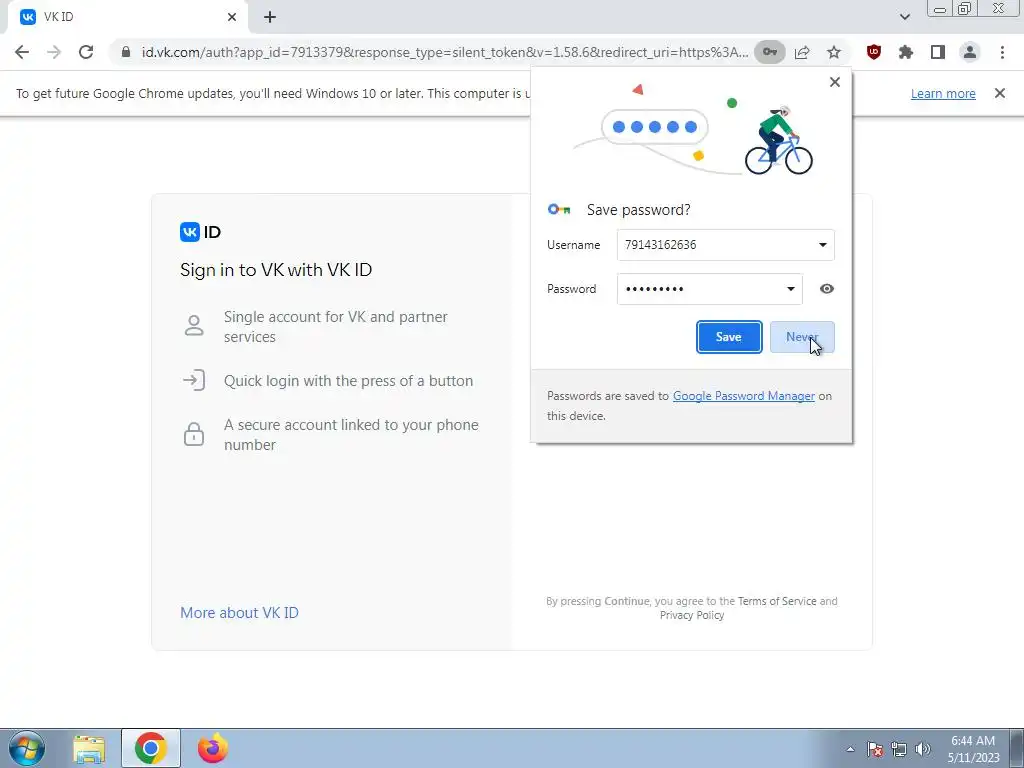1024x768 pixels.
Task: Expand the Password dropdown arrow
Action: pyautogui.click(x=790, y=289)
